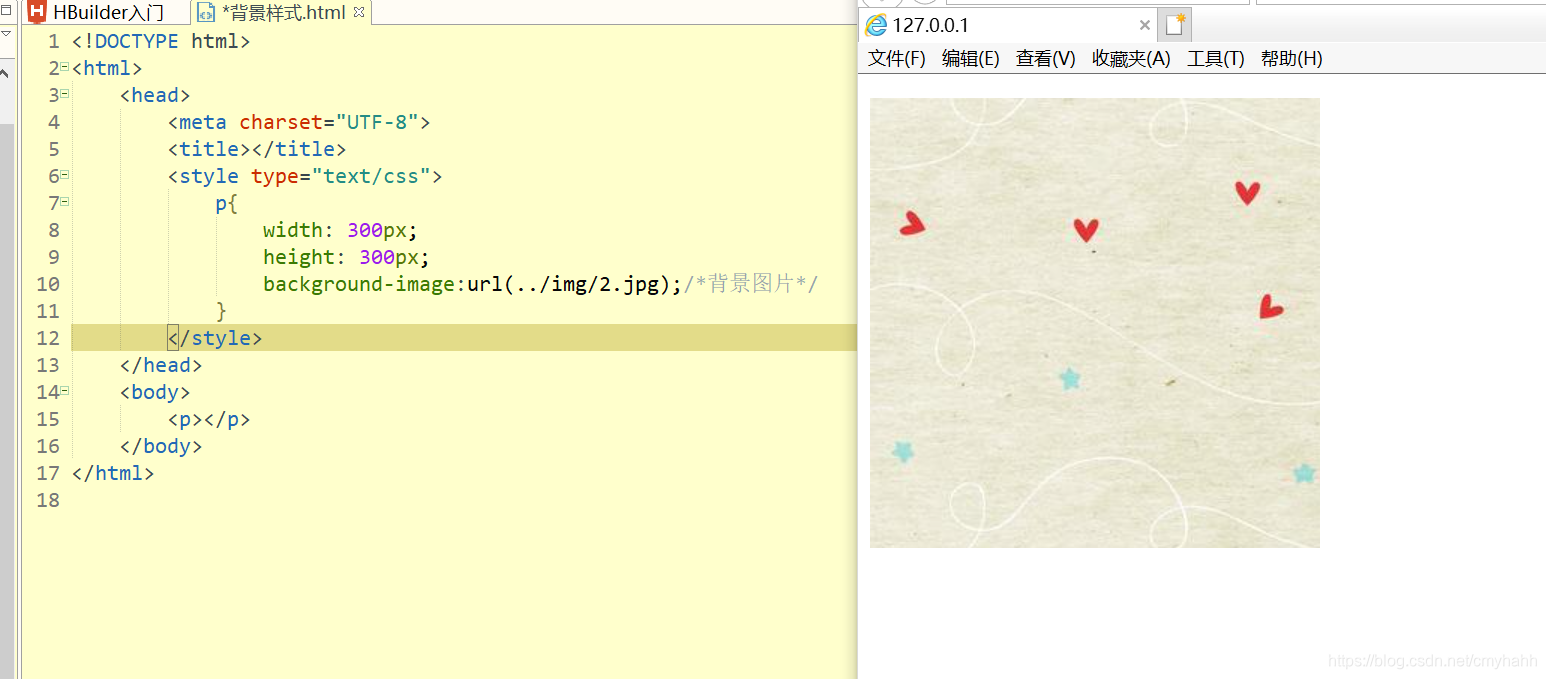Image resolution: width=1546 pixels, height=679 pixels.
Task: Click the html file icon on 背景样式 tab
Action: click(206, 13)
